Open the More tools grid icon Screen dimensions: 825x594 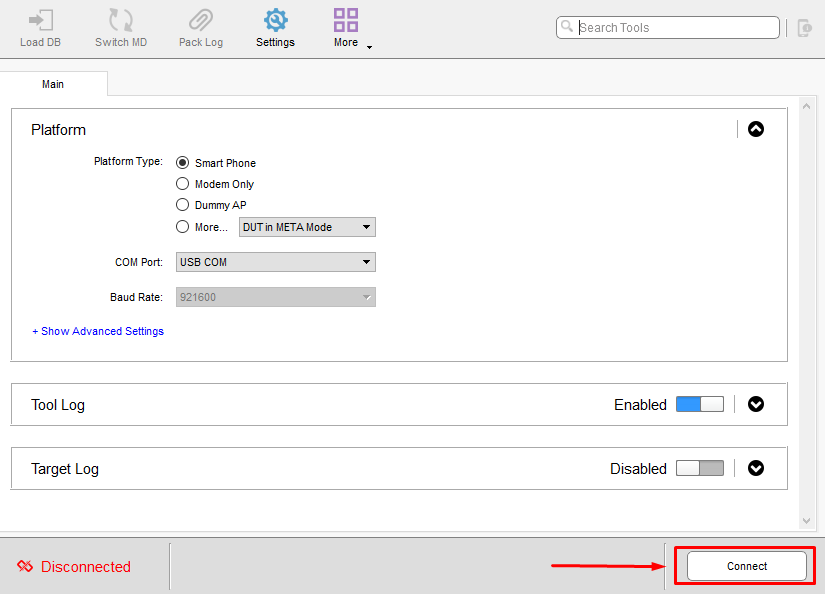[346, 21]
